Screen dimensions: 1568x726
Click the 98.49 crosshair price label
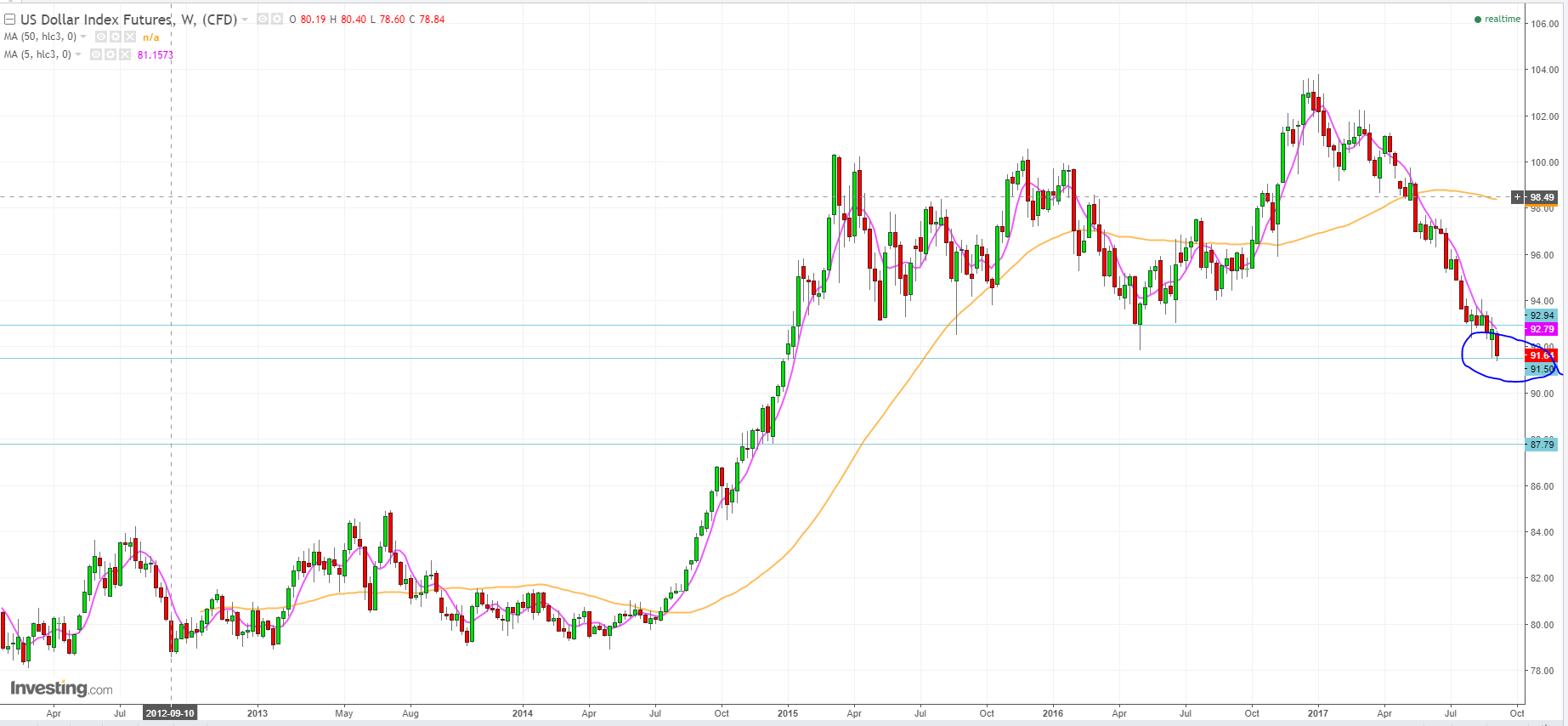pyautogui.click(x=1542, y=197)
